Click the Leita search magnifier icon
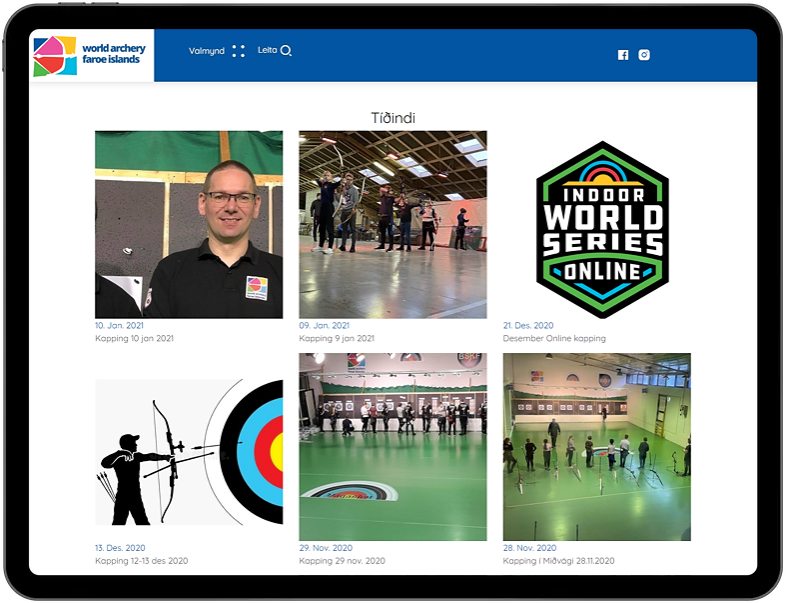Screen dimensions: 786x603 (x=286, y=51)
